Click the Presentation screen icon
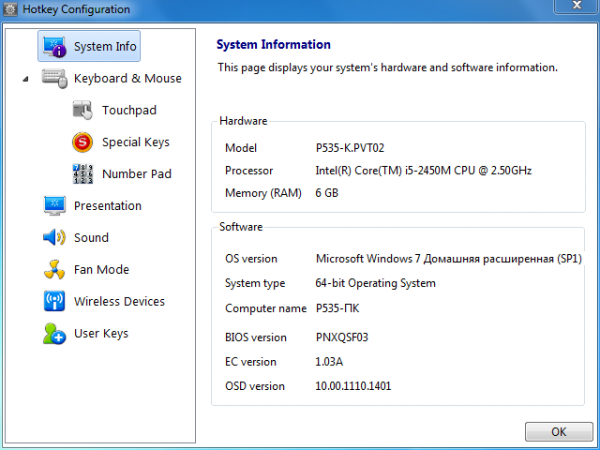The height and width of the screenshot is (450, 600). [x=55, y=206]
